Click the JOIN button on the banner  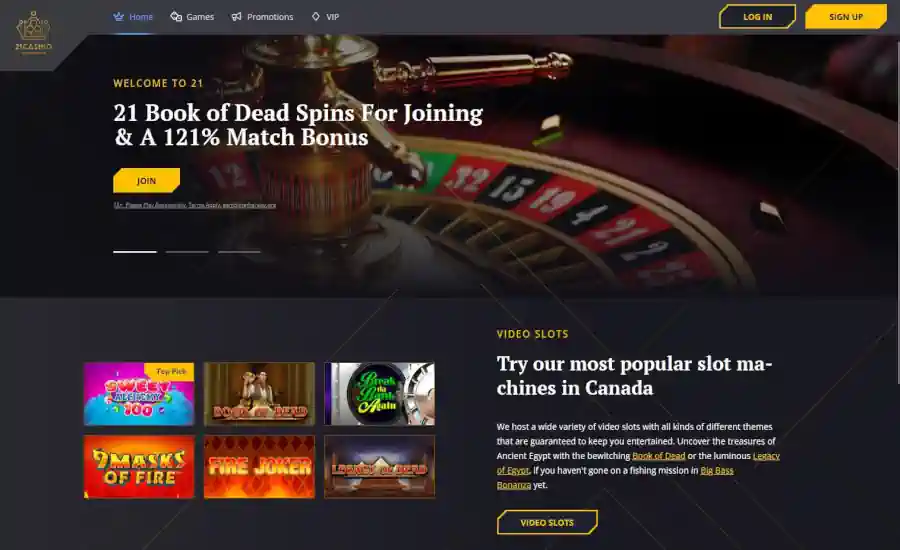pos(146,180)
